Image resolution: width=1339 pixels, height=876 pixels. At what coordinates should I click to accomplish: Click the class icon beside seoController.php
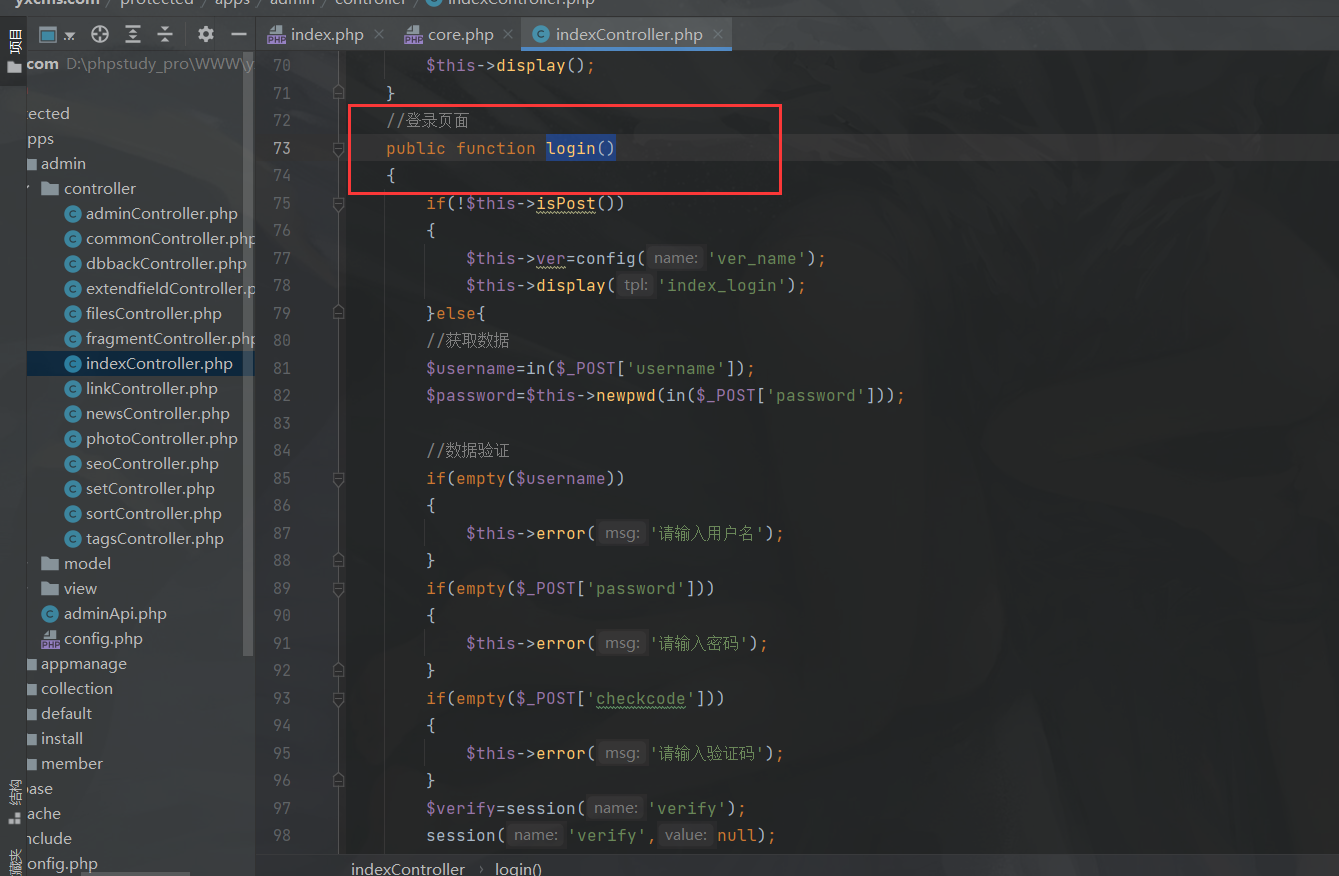tap(72, 463)
